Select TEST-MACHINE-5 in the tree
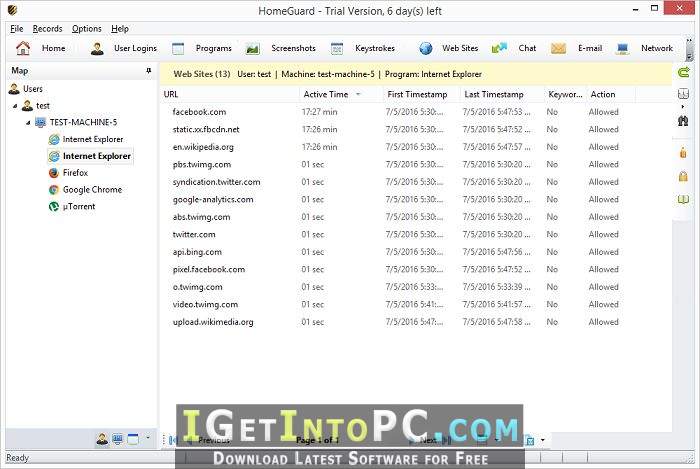The image size is (700, 469). (76, 122)
